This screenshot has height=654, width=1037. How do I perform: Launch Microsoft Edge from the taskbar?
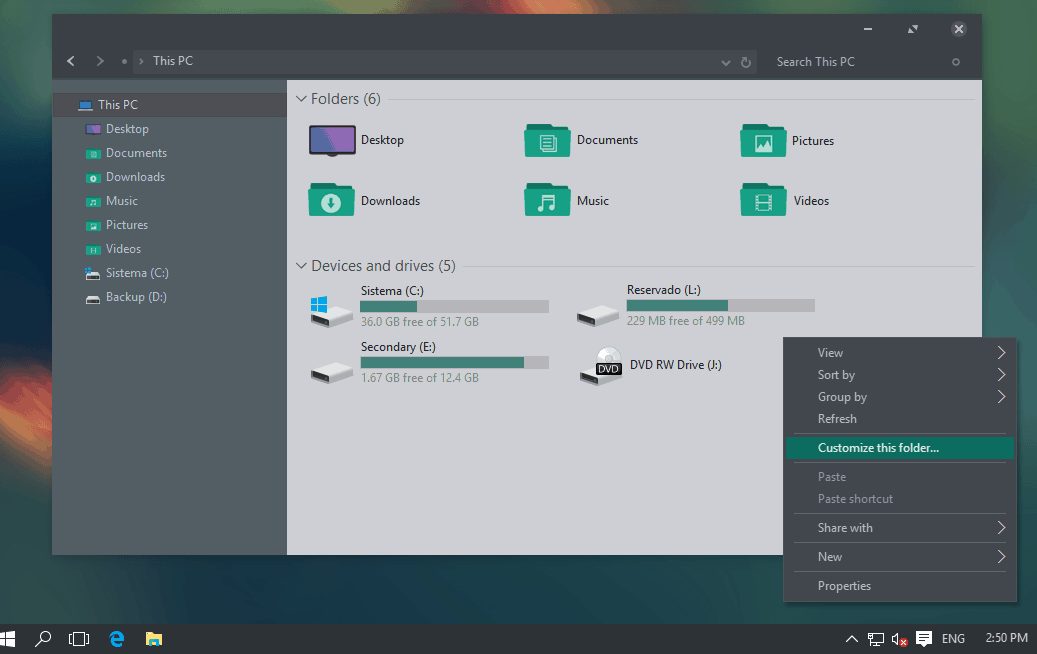[117, 639]
